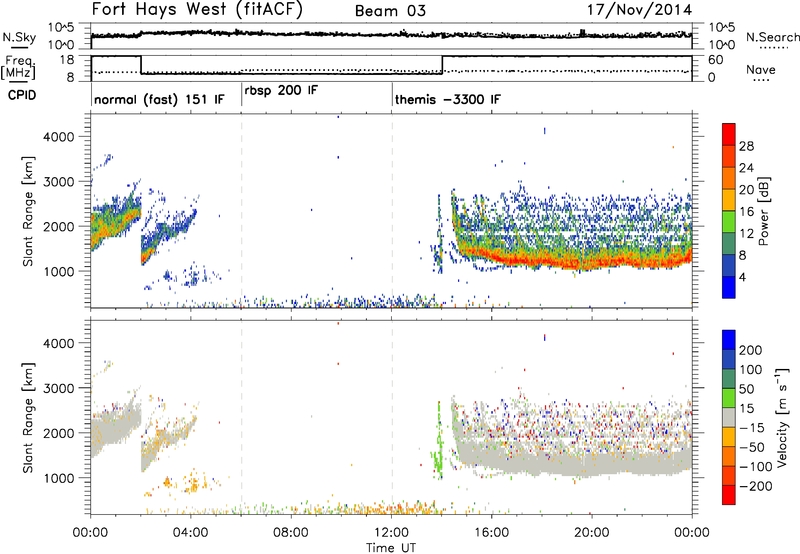Click the '16:00' time axis tick label
800x554 pixels.
(x=491, y=533)
